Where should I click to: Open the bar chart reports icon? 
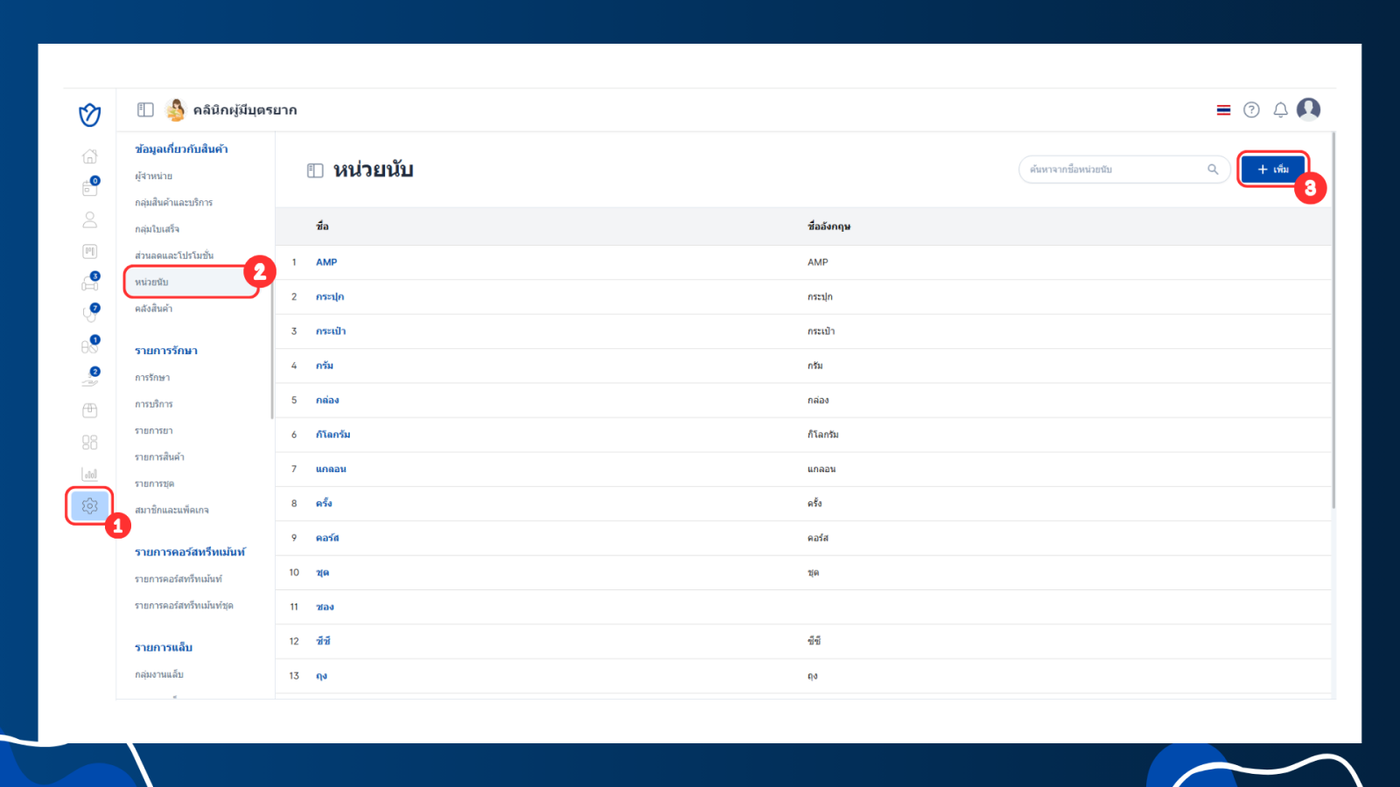coord(89,474)
